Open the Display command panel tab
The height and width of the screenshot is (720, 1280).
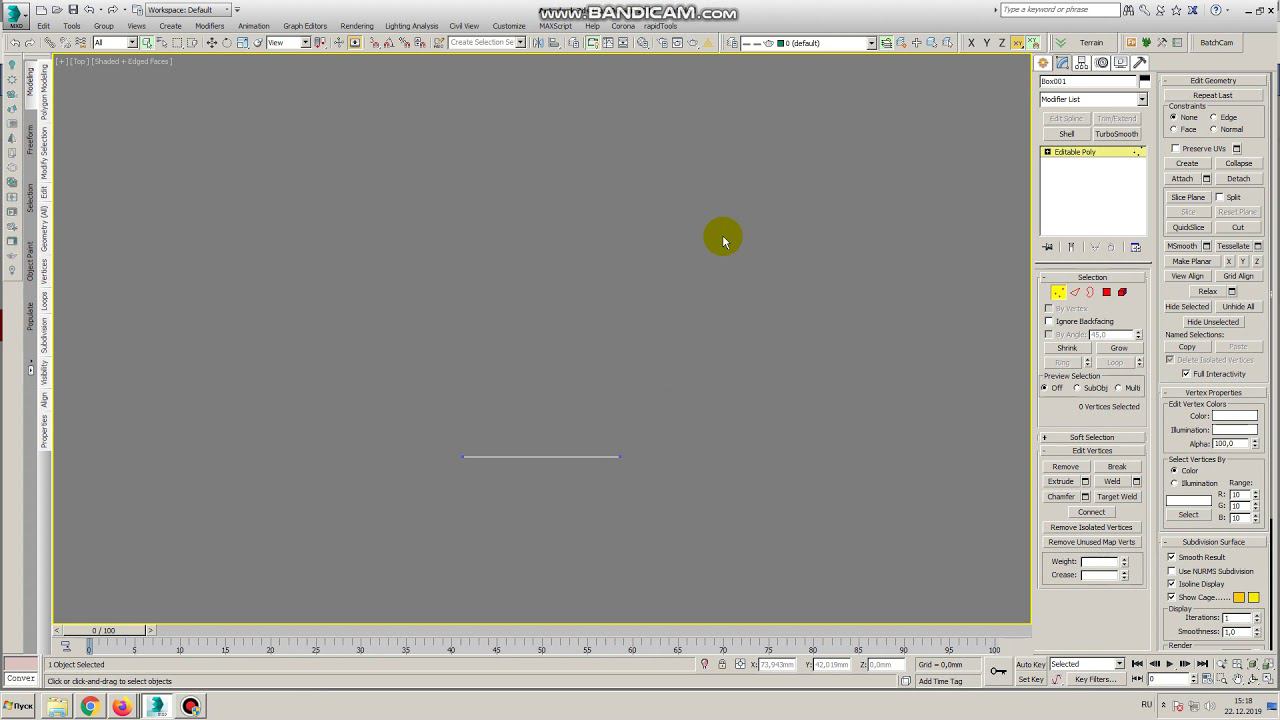[x=1120, y=63]
